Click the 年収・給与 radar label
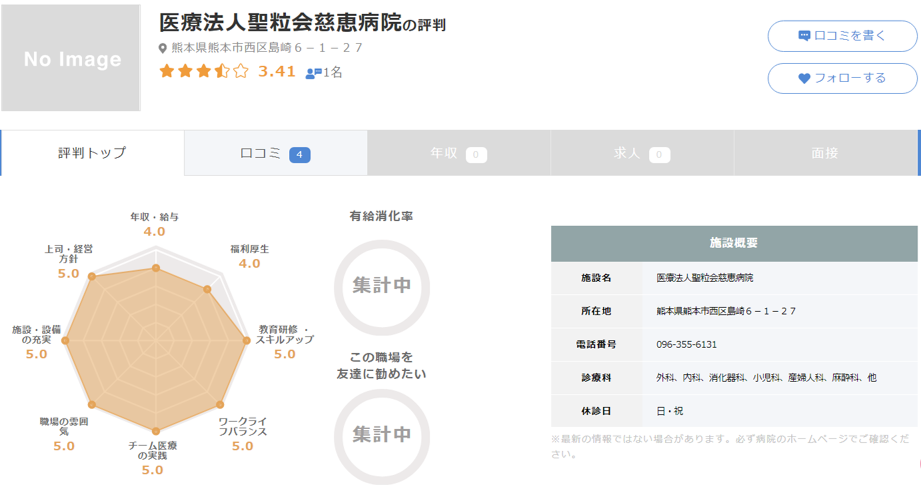921x485 pixels. (x=154, y=217)
